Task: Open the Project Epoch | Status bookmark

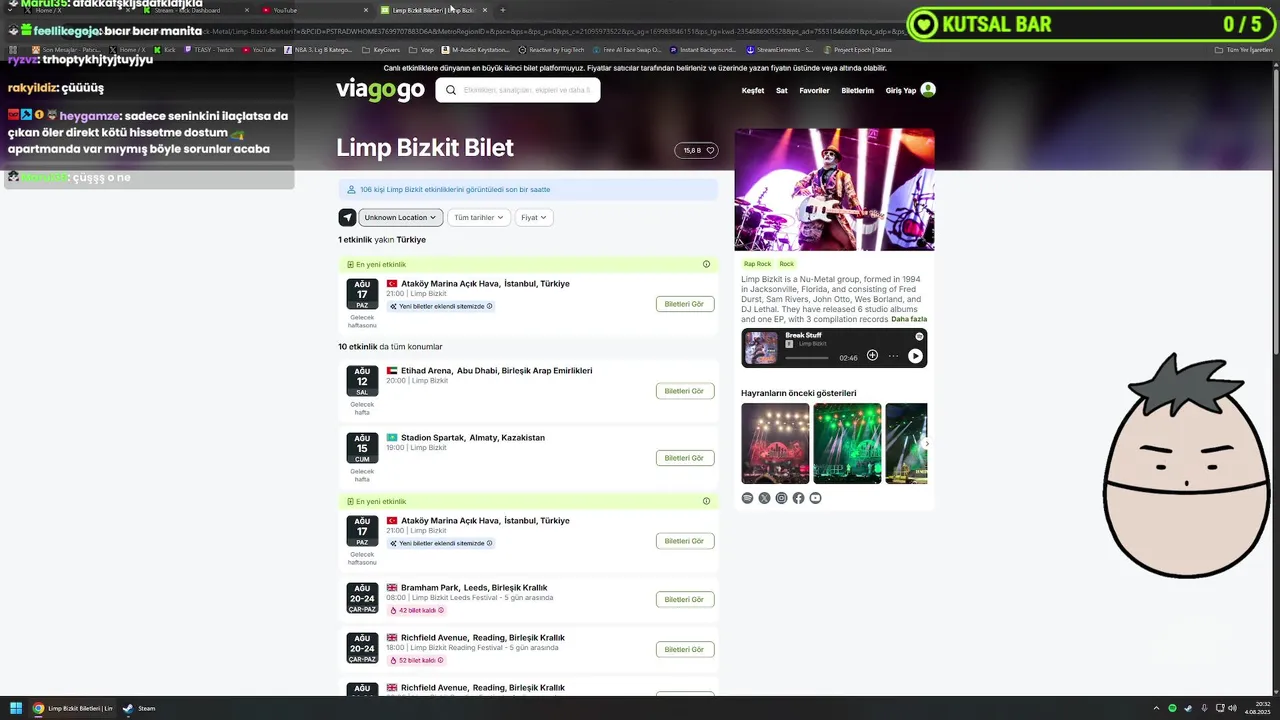Action: tap(857, 49)
